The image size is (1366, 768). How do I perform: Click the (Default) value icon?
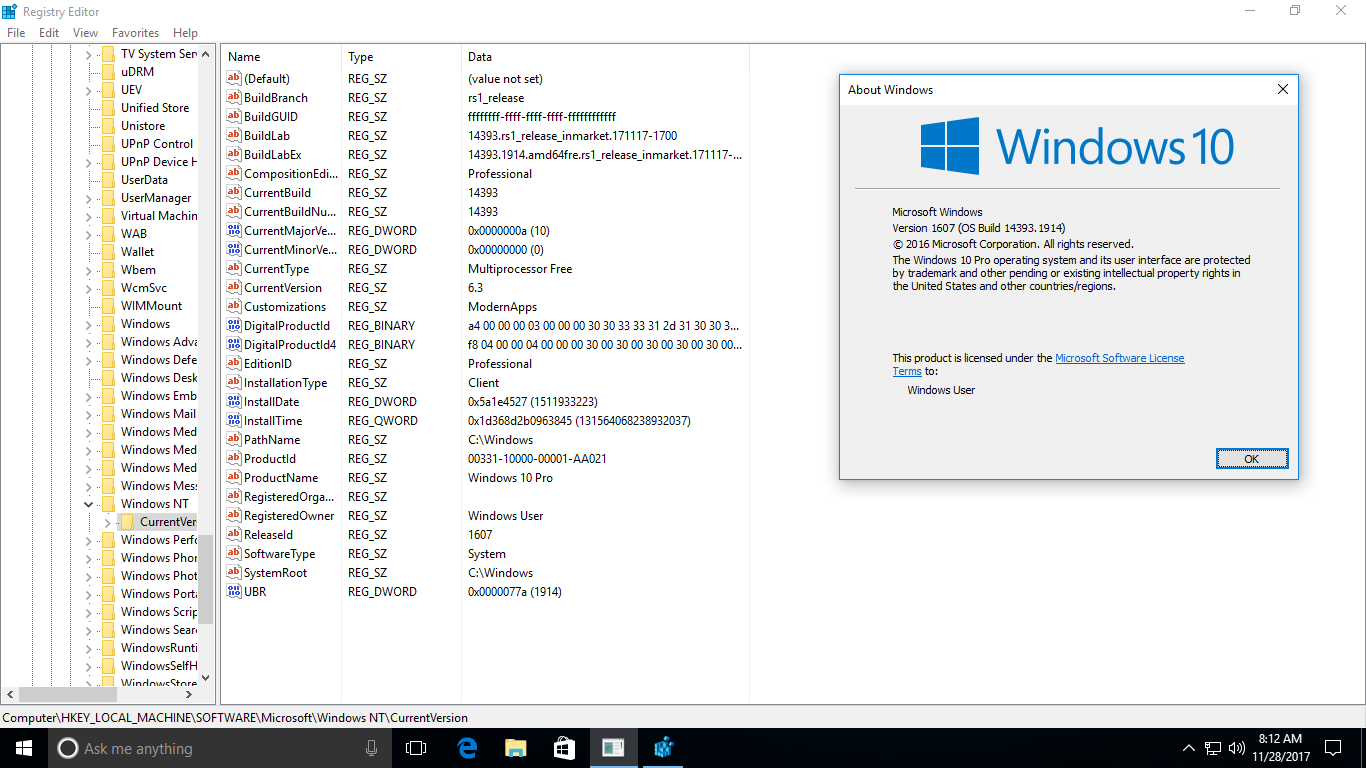(x=234, y=79)
